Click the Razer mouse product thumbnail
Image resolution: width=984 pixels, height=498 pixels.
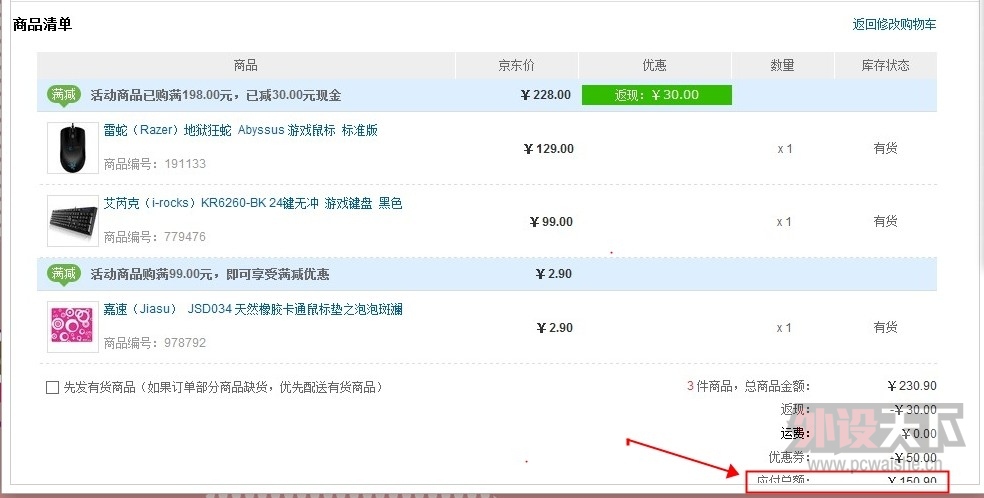pos(73,148)
